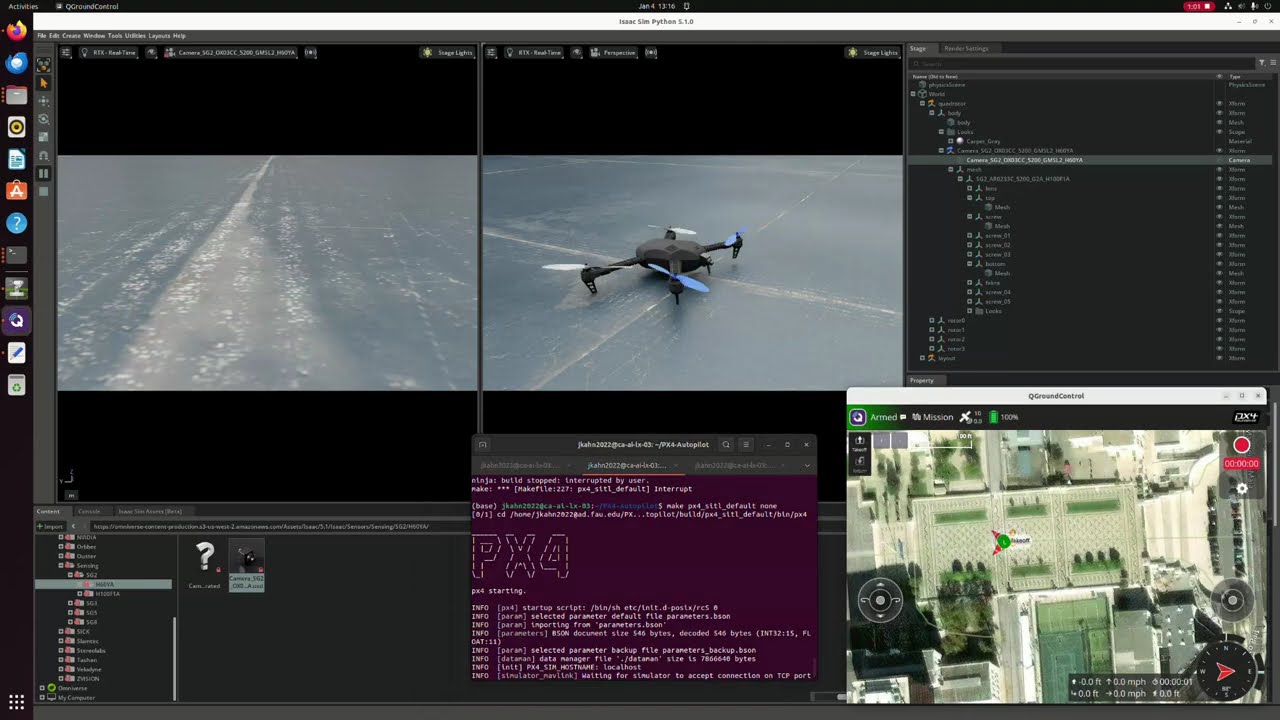Expand the Velodyne folder in Content browser
Screen dimensions: 1280x720
pyautogui.click(x=61, y=669)
